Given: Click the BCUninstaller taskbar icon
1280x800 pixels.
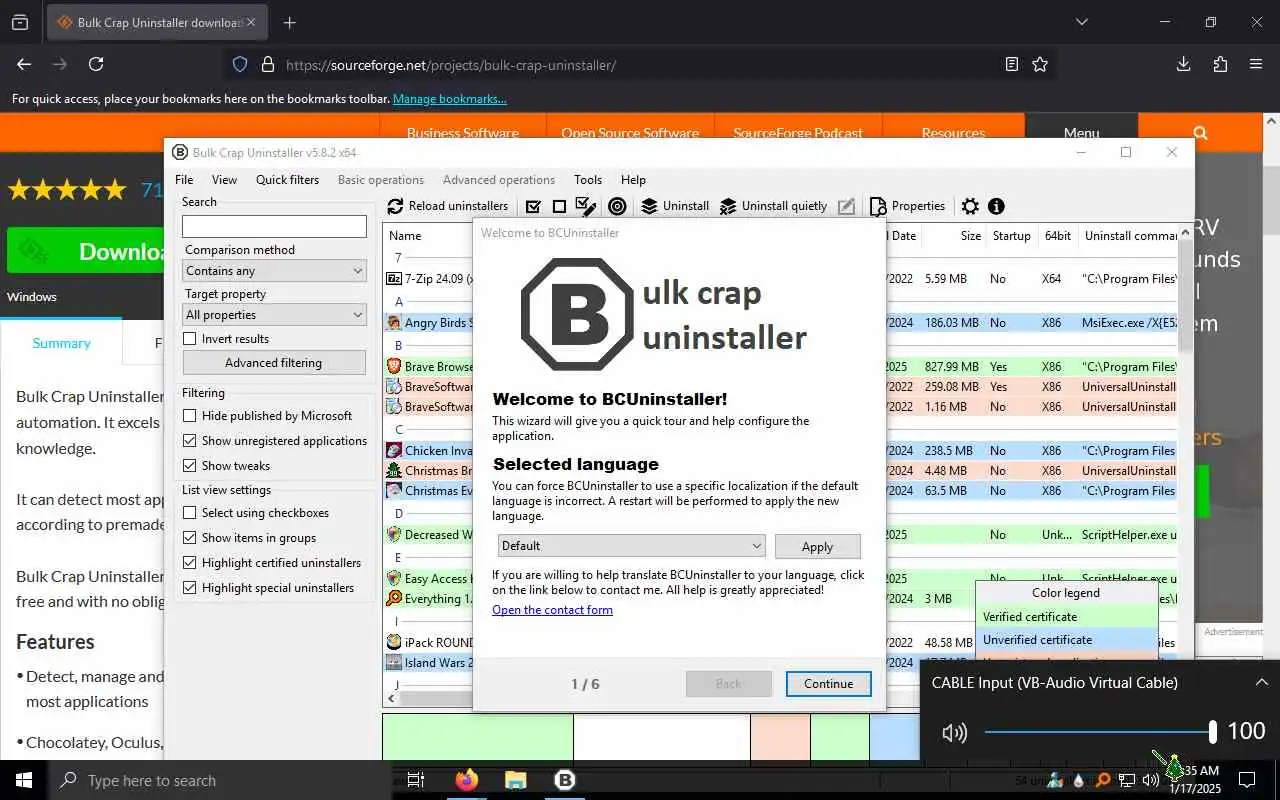Looking at the screenshot, I should (x=564, y=780).
